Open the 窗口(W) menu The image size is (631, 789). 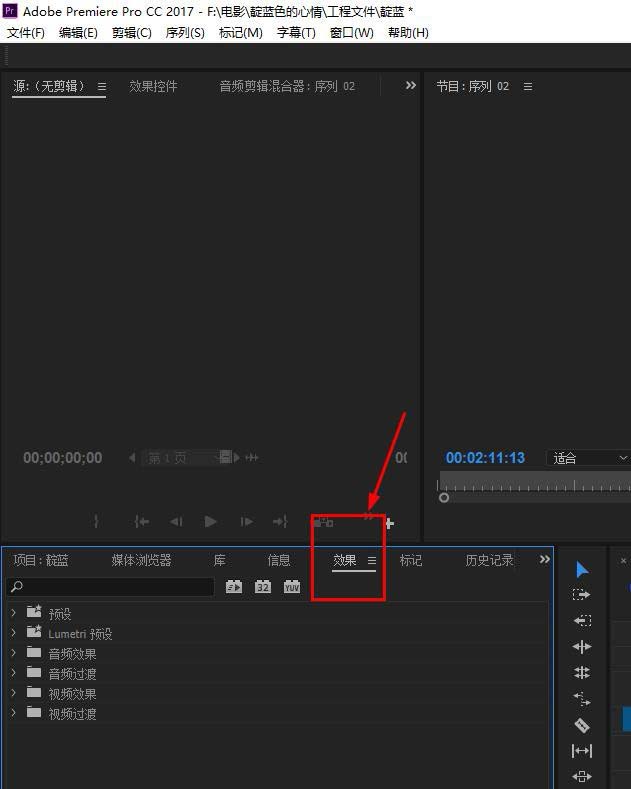click(x=351, y=33)
